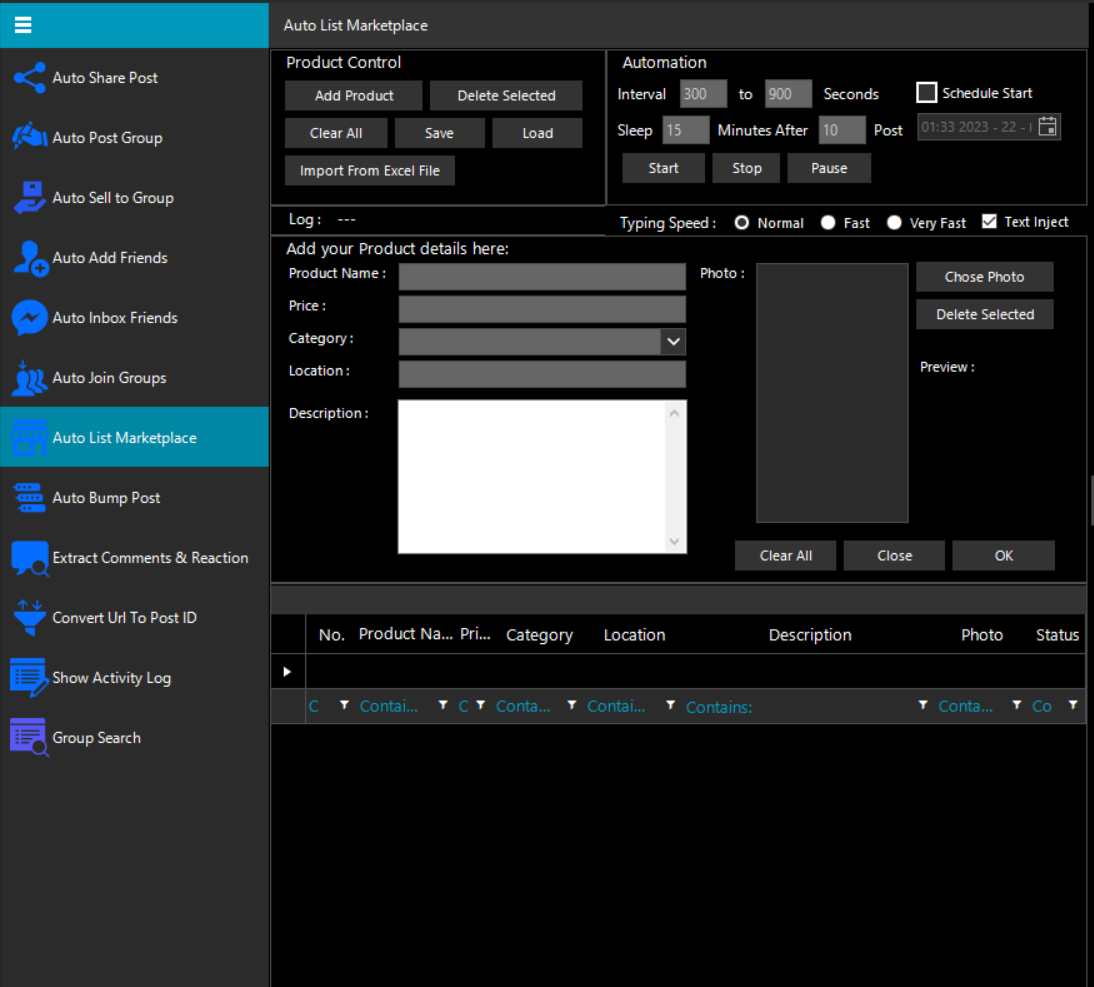Image resolution: width=1094 pixels, height=987 pixels.
Task: Click the Photo column filter funnel
Action: 1017,705
